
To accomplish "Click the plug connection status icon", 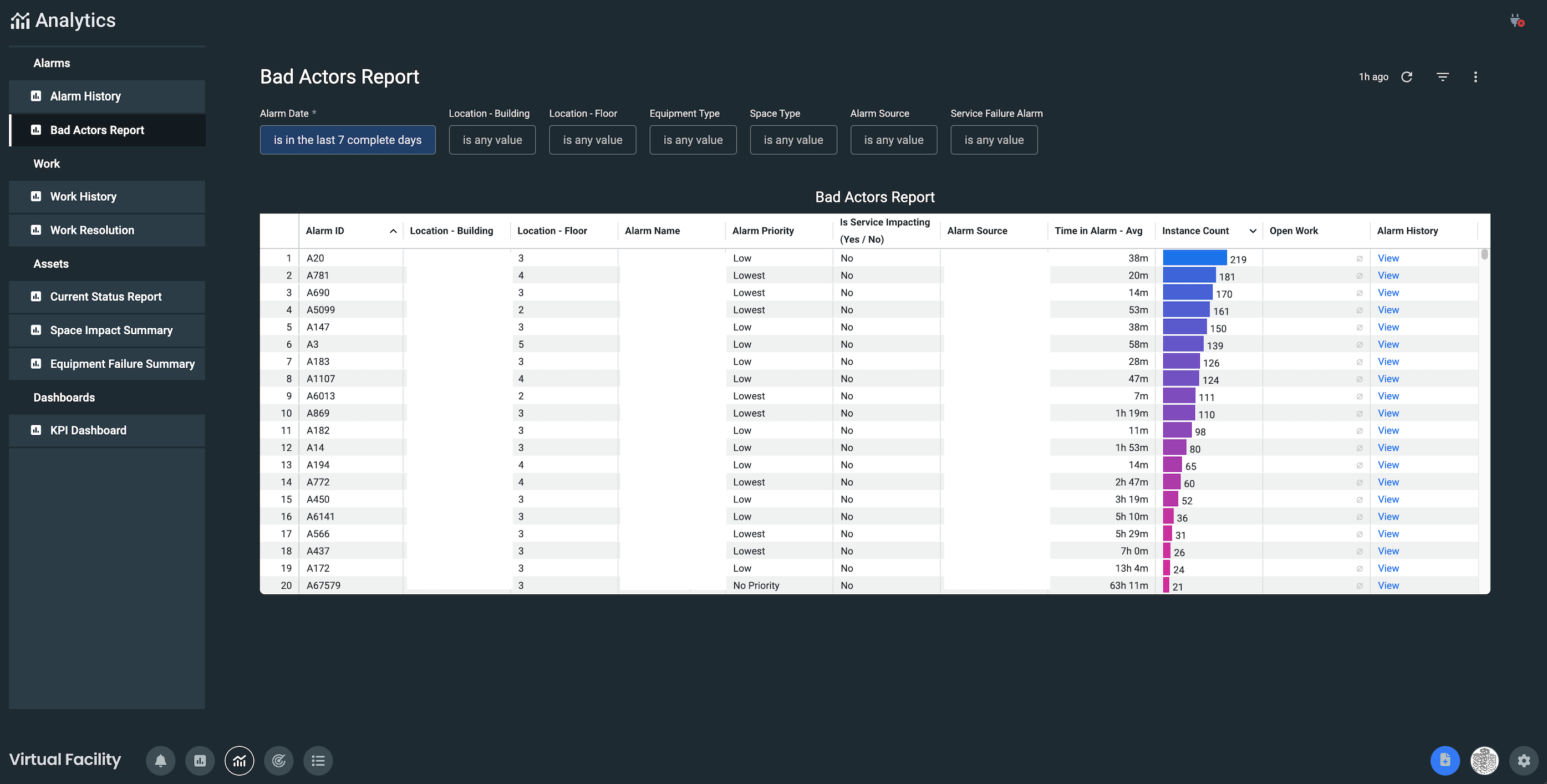I will [x=1517, y=21].
